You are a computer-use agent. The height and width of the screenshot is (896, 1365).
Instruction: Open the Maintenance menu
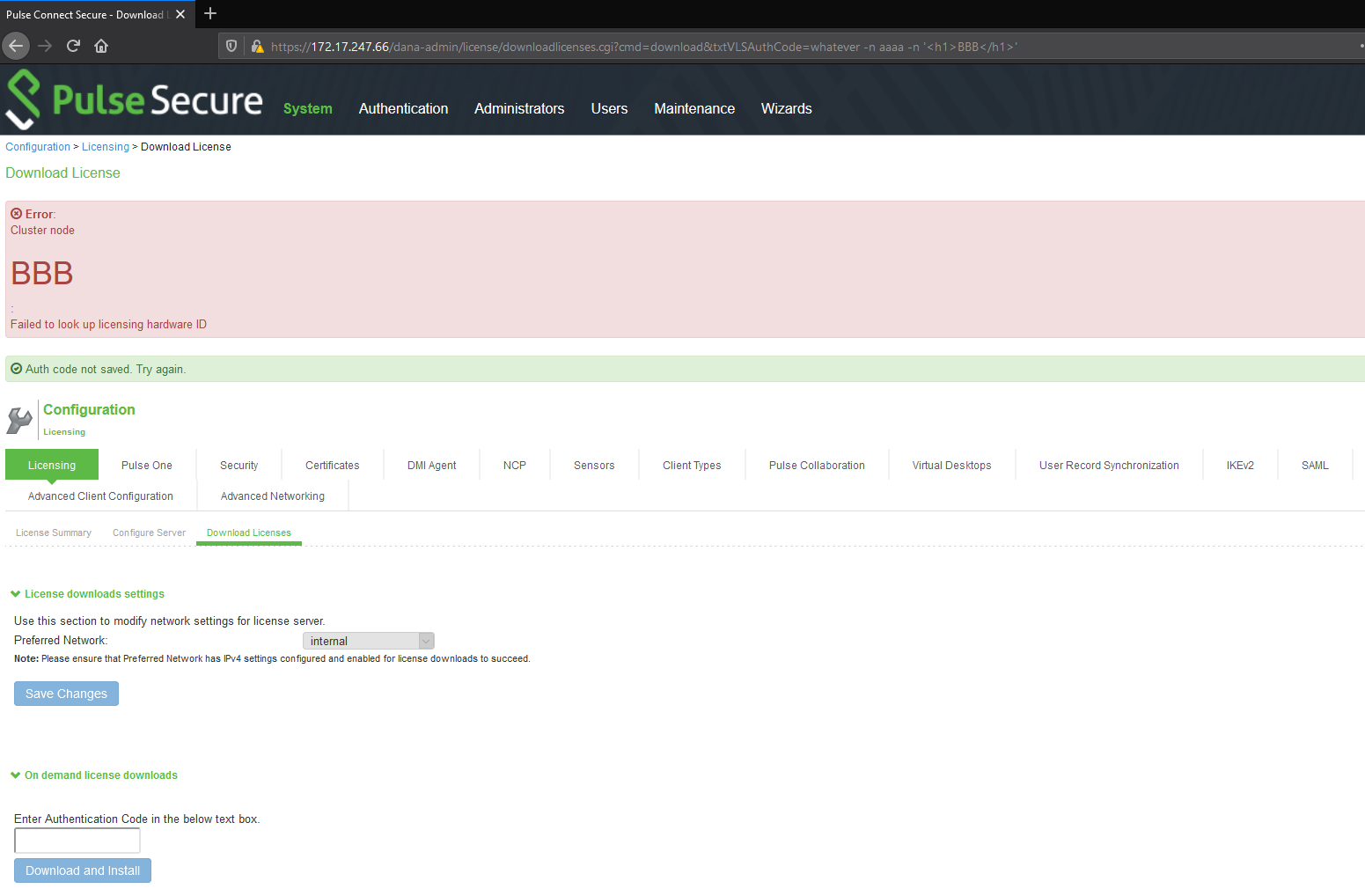tap(694, 108)
